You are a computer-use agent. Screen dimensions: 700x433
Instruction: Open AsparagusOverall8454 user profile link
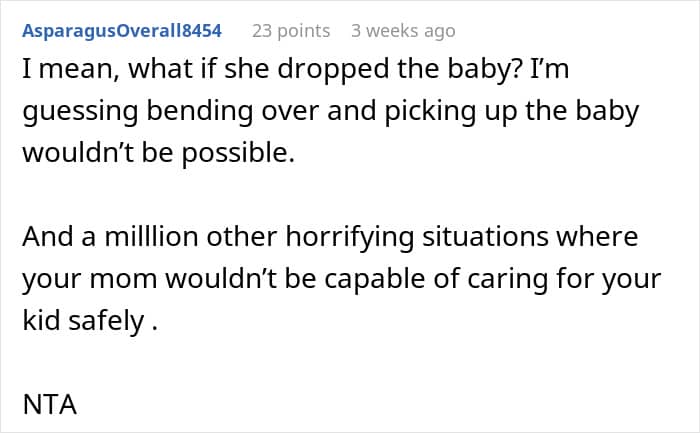122,31
